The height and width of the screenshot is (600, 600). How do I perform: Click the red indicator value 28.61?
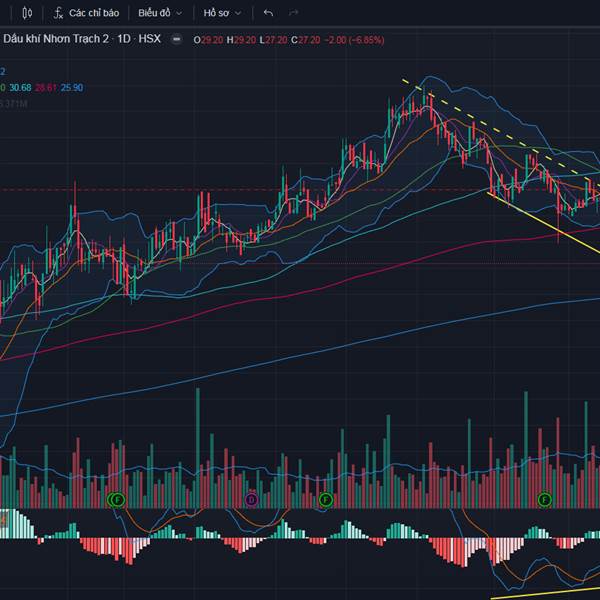46,88
